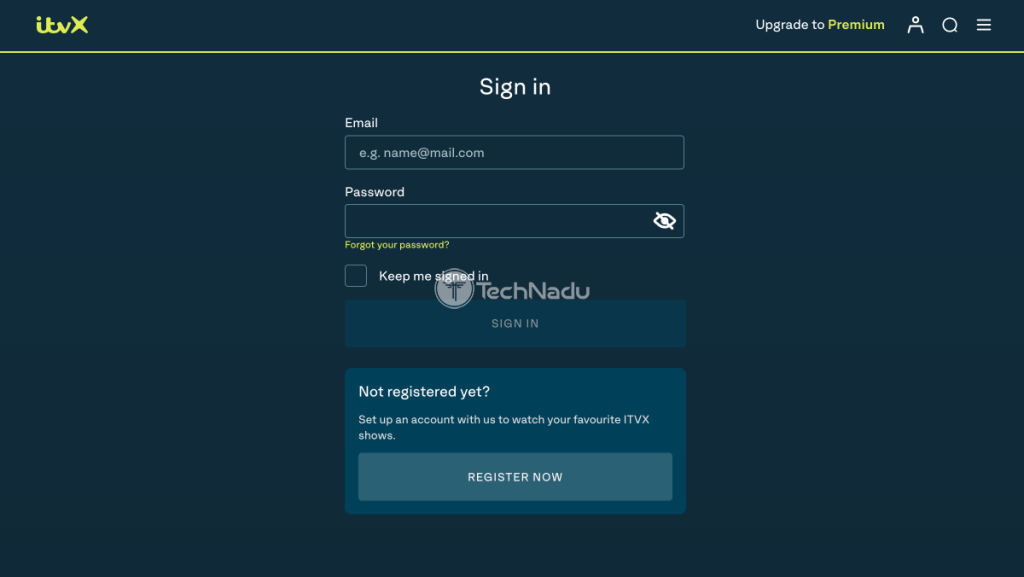Click the yellow Premium word in header
The height and width of the screenshot is (577, 1024).
pos(856,25)
